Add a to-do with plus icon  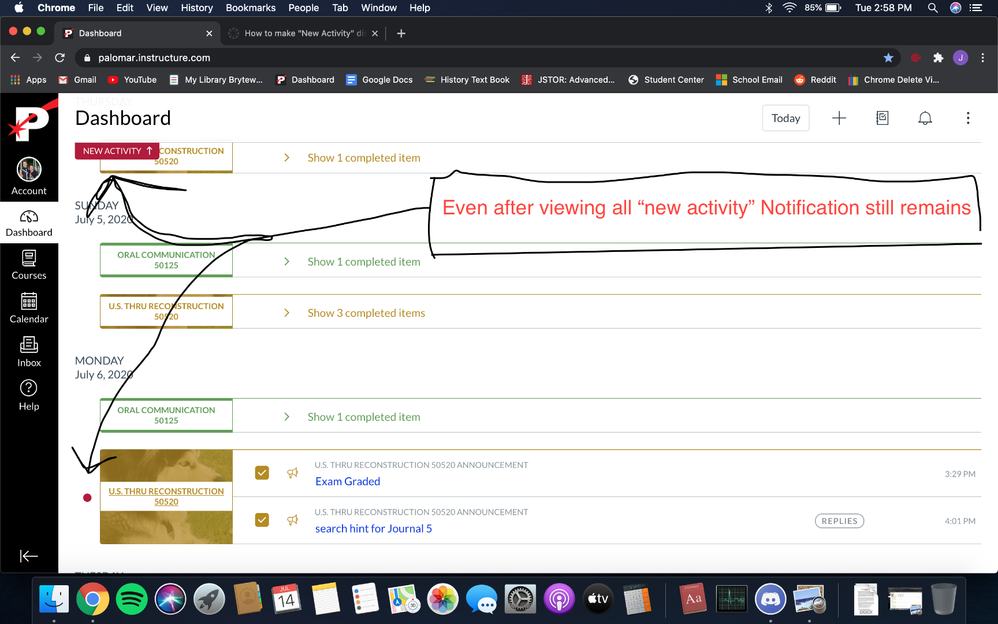[839, 118]
